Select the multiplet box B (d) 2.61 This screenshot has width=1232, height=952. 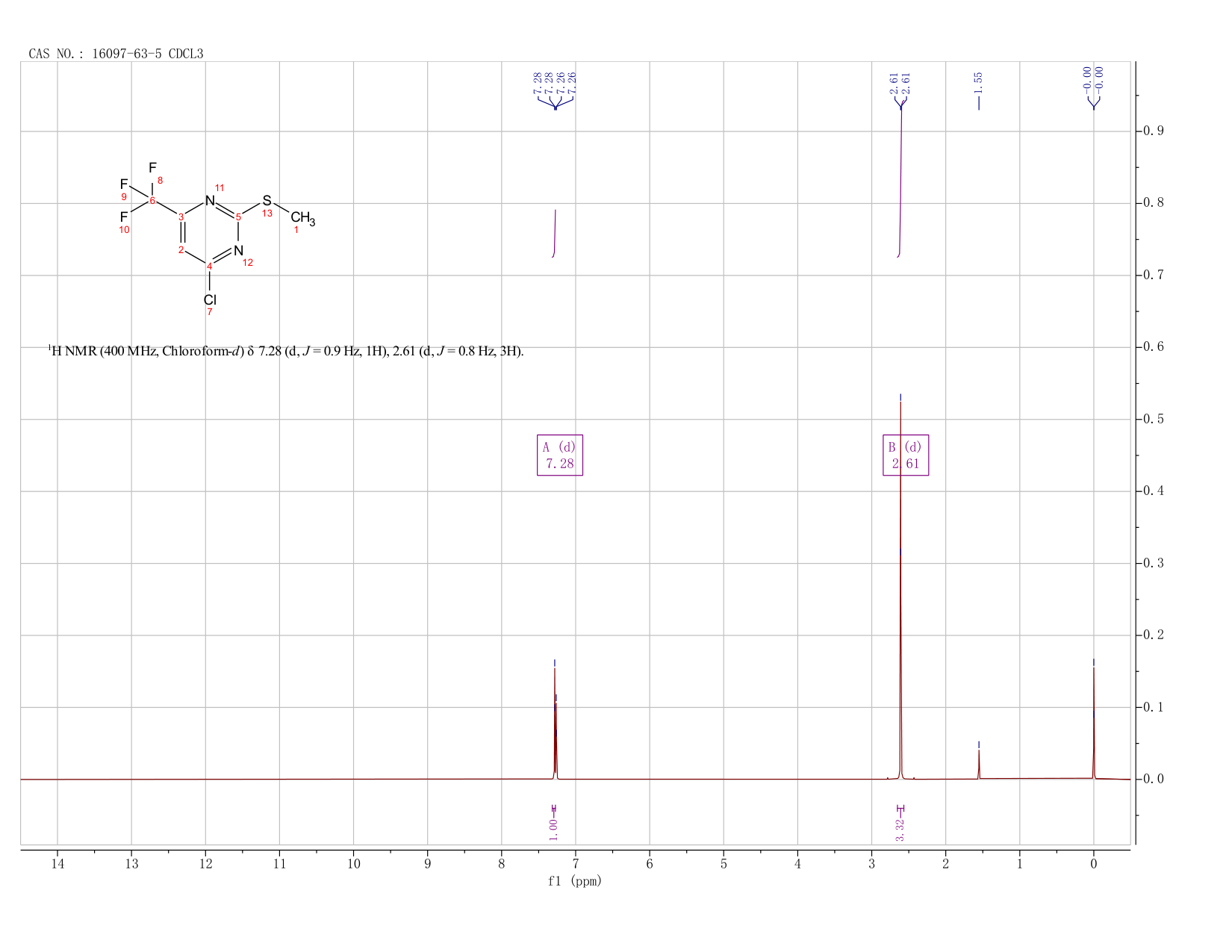906,455
